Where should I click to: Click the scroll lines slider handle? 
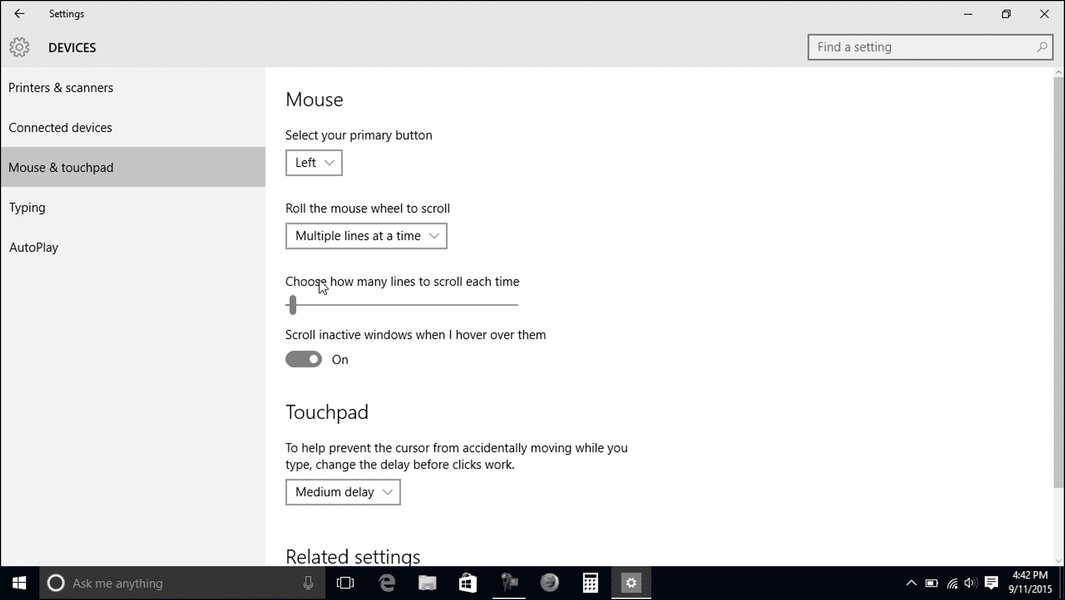tap(293, 304)
